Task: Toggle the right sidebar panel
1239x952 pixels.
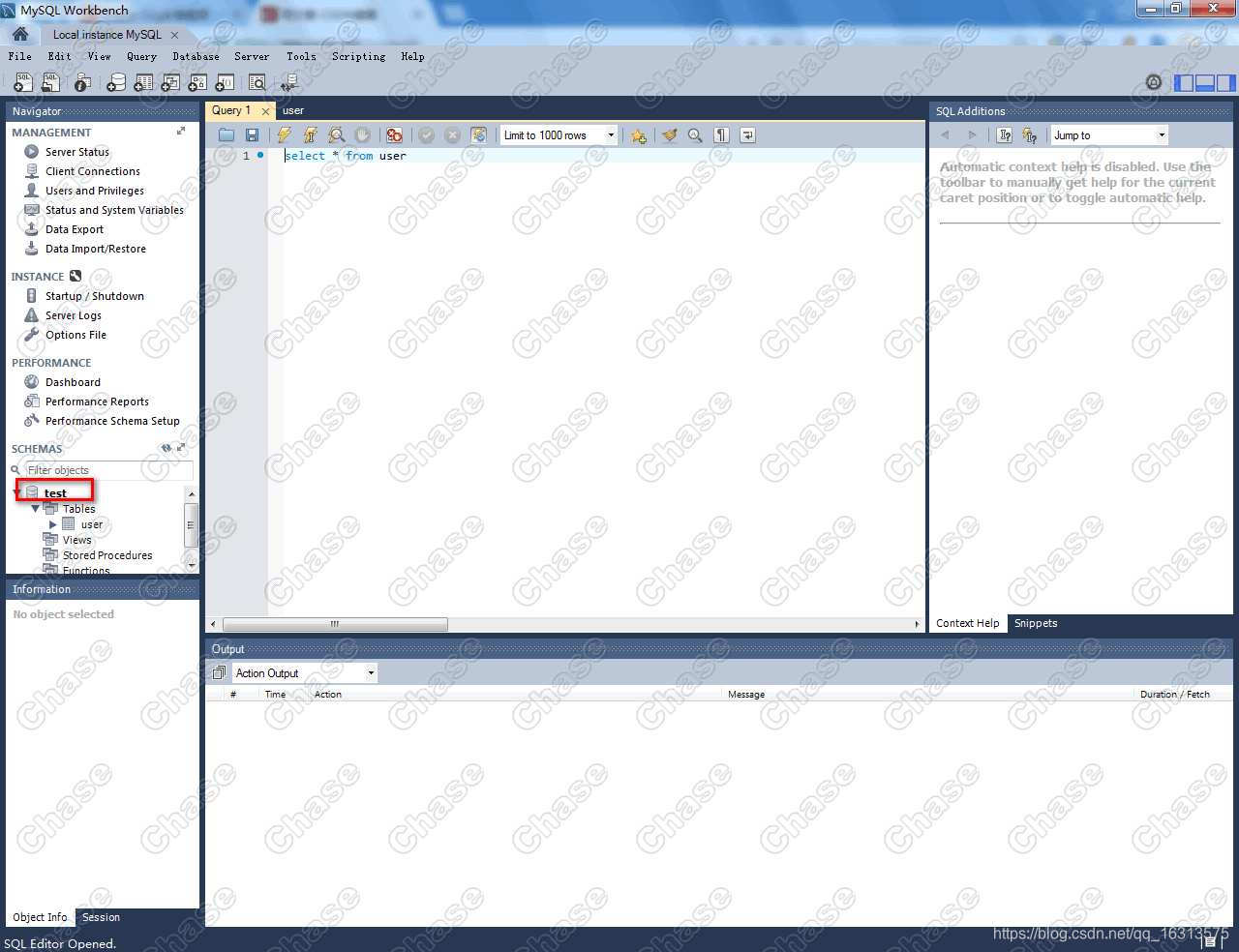Action: [x=1226, y=83]
